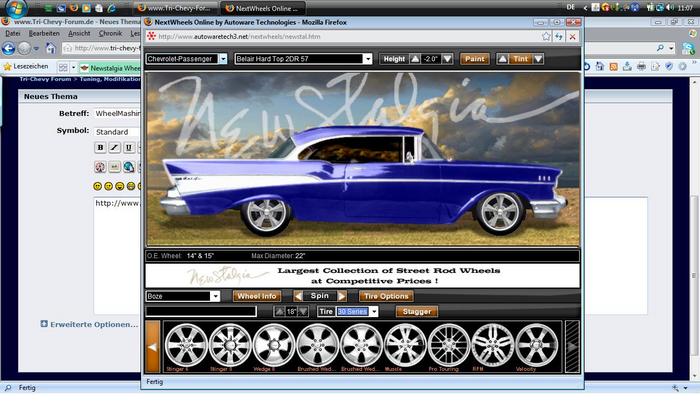Click the system clock showing 11:07

[685, 8]
